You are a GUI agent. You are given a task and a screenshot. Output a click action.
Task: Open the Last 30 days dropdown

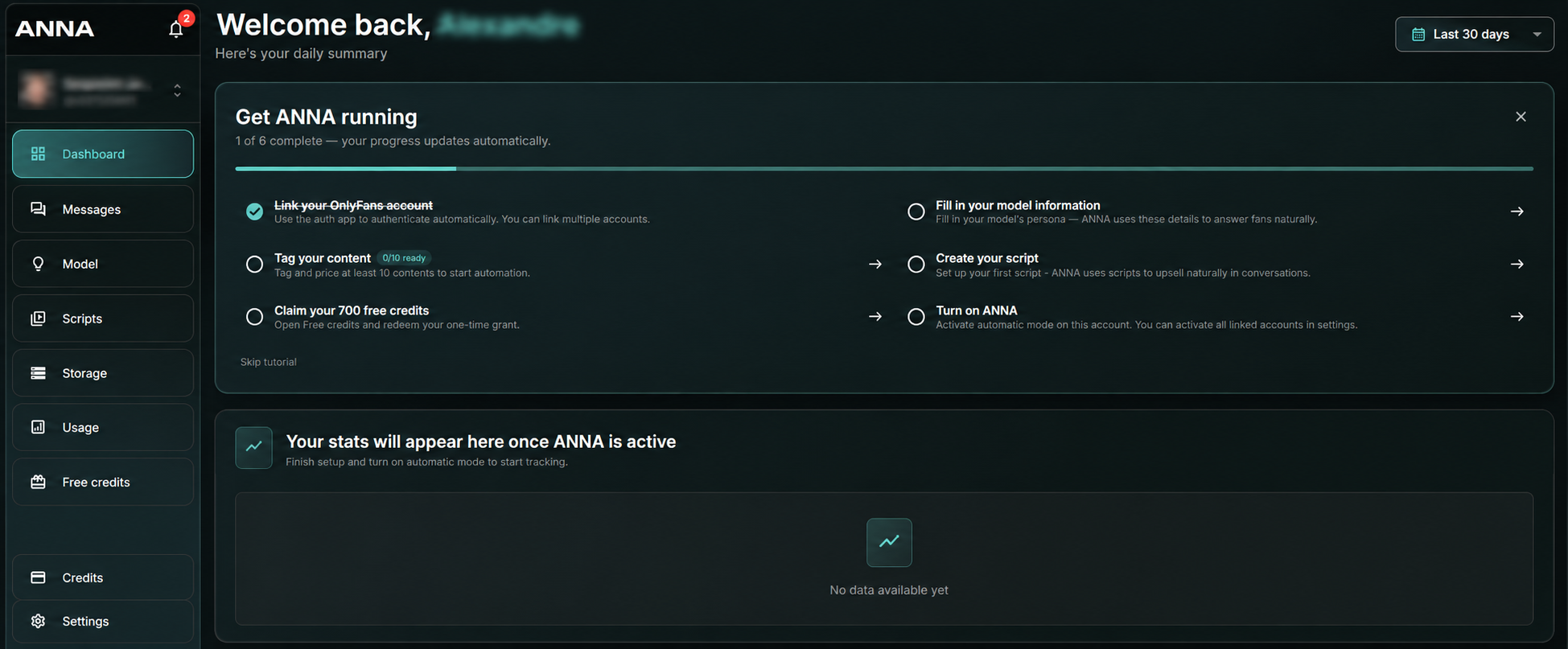pos(1474,34)
